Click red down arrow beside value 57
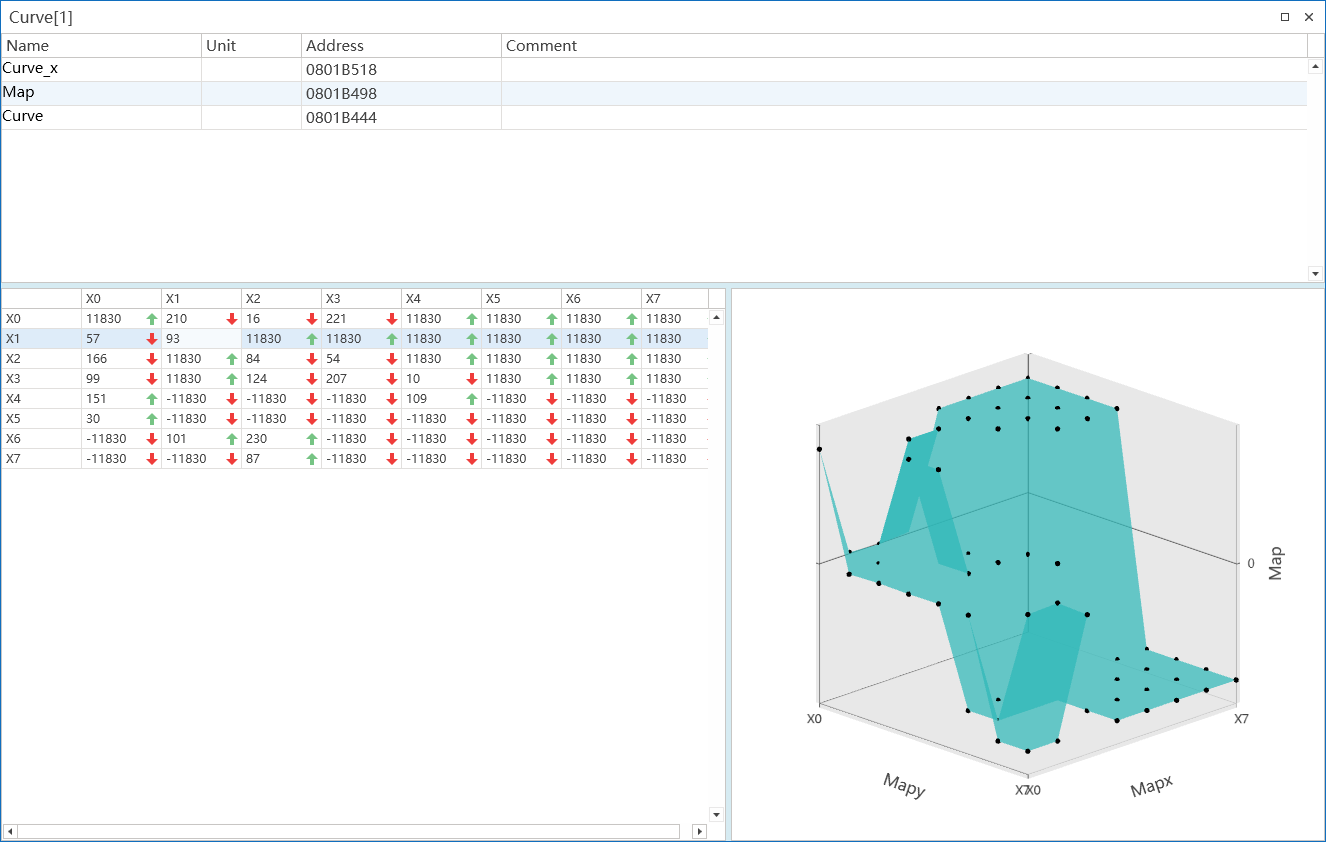The width and height of the screenshot is (1326, 842). point(152,339)
